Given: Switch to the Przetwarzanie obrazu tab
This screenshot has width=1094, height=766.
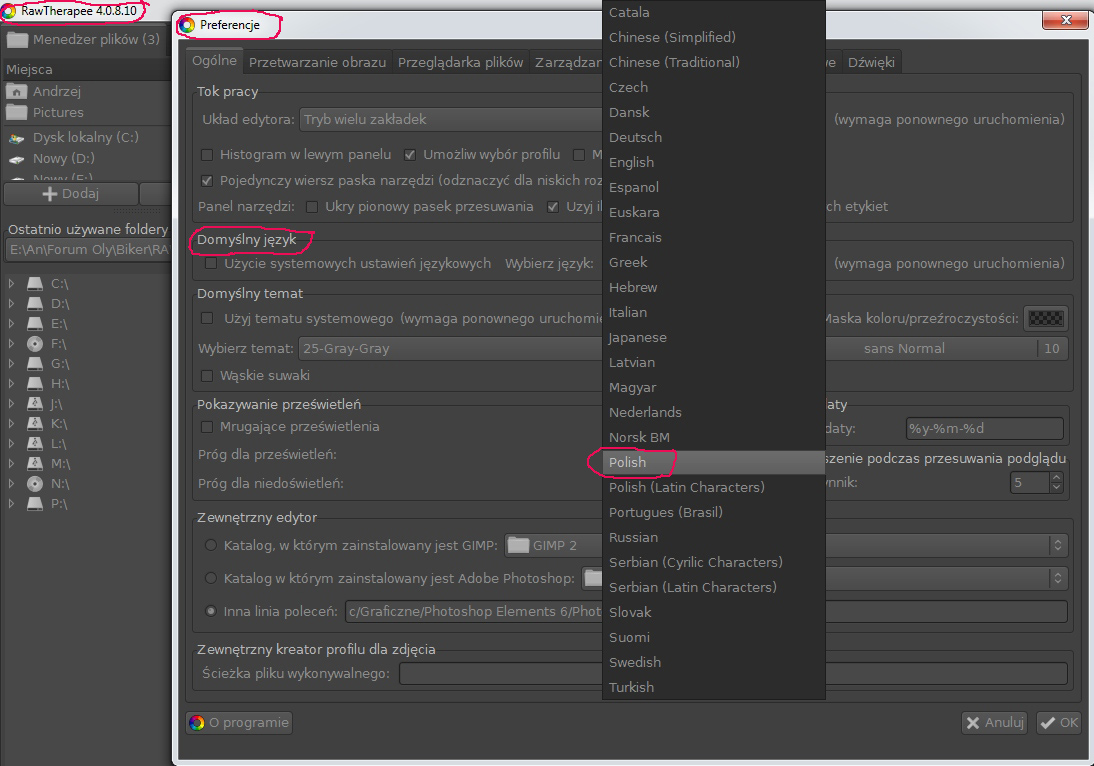Looking at the screenshot, I should coord(317,62).
